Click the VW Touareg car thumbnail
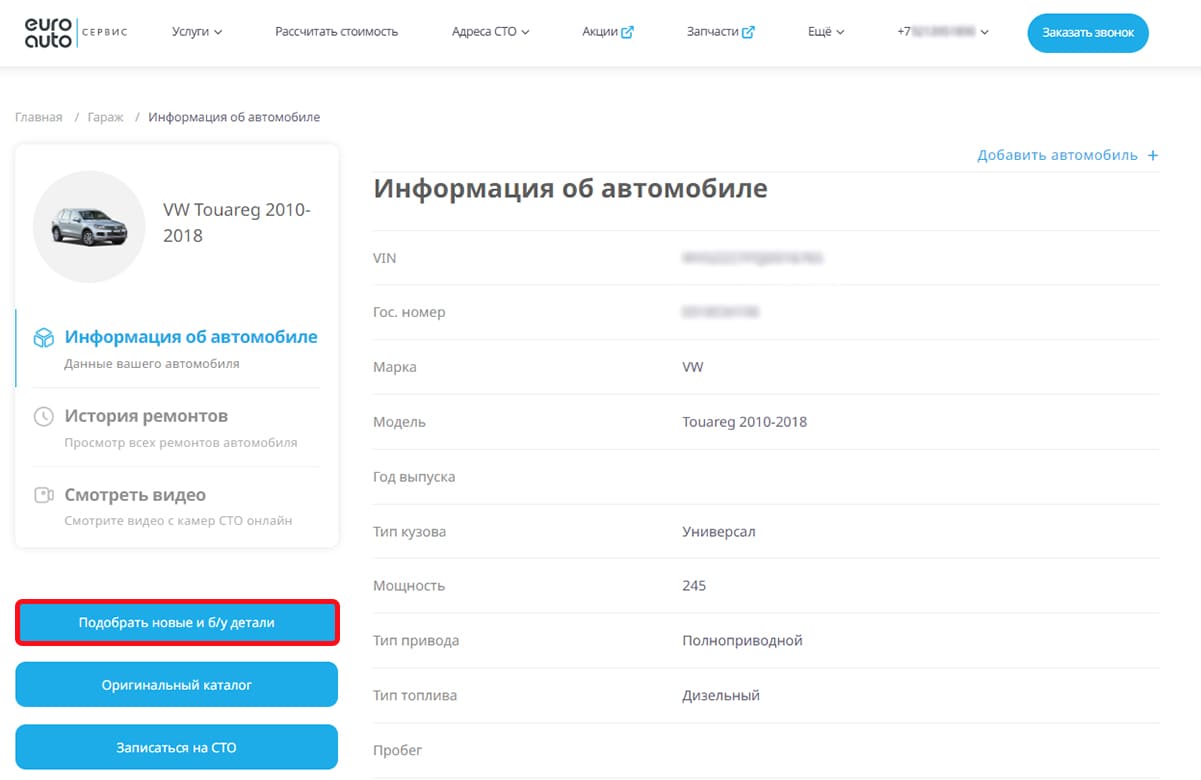 pyautogui.click(x=89, y=226)
